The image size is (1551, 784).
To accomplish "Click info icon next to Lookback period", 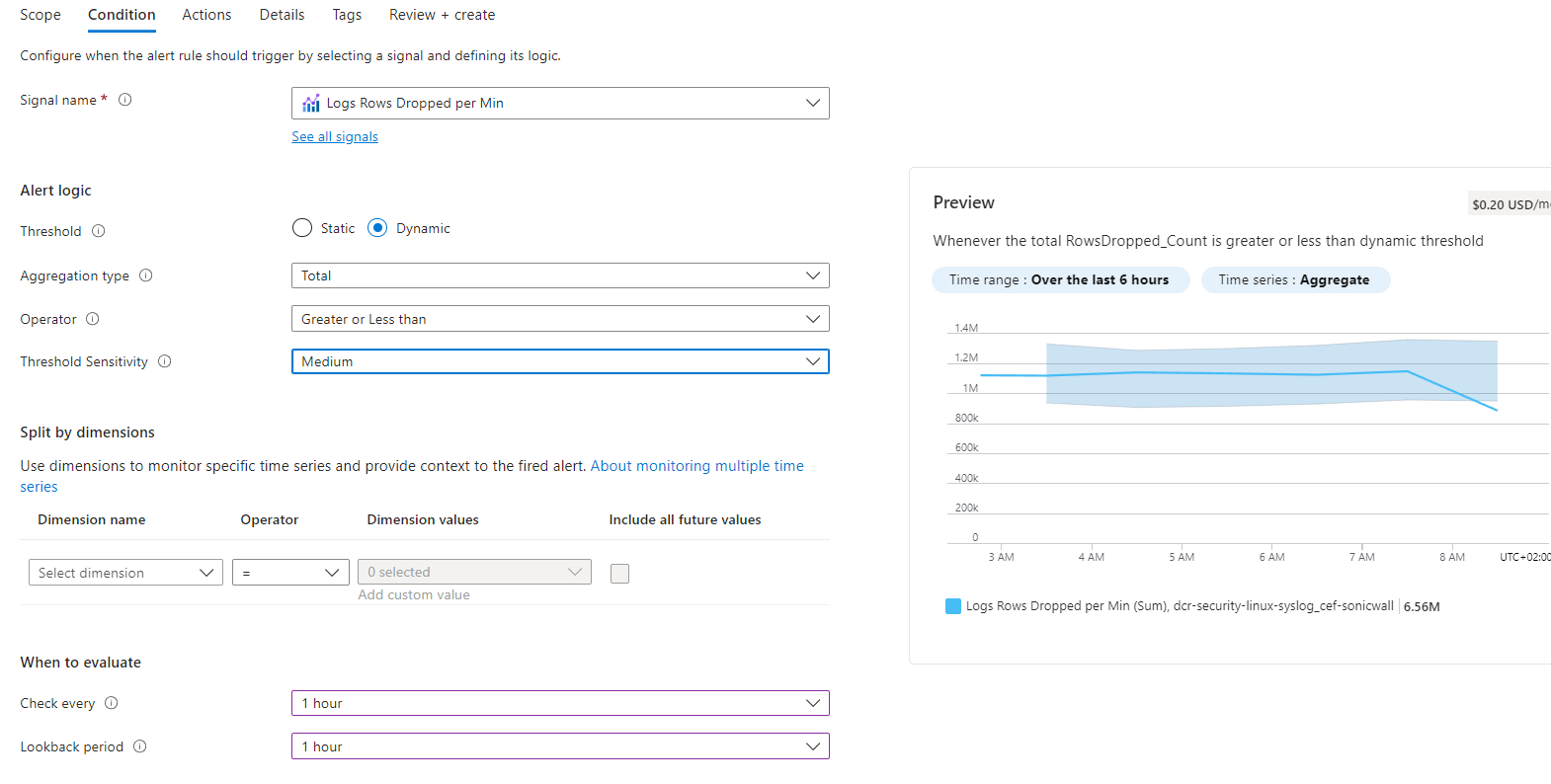I will tap(140, 746).
